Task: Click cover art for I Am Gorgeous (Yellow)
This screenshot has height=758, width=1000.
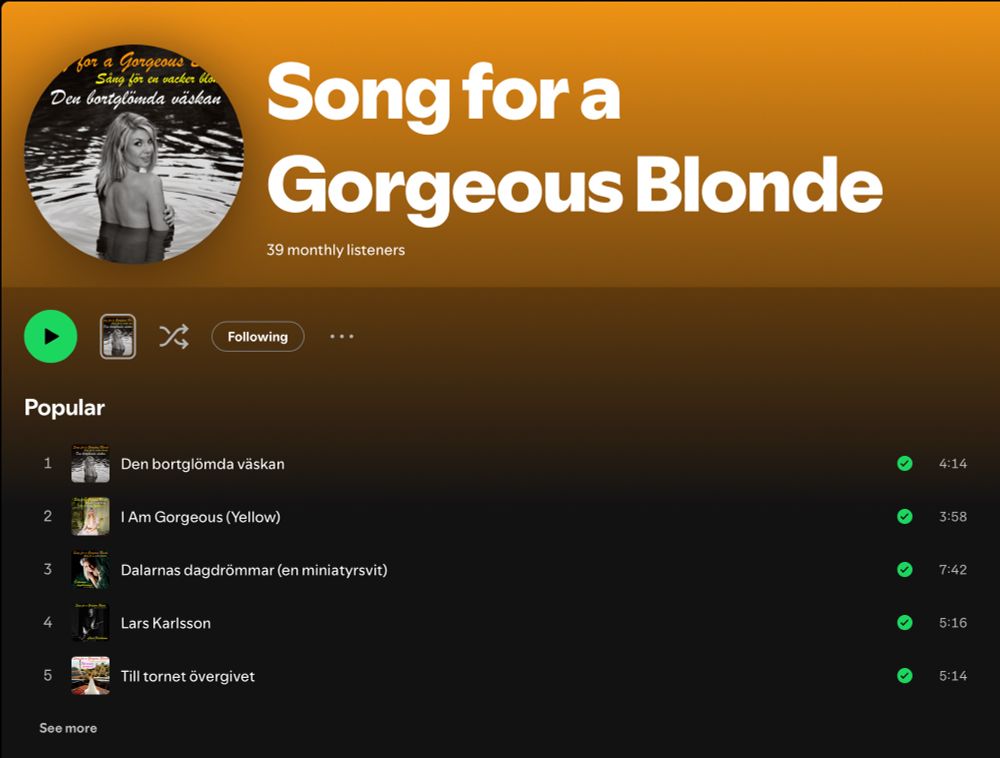Action: pos(91,516)
